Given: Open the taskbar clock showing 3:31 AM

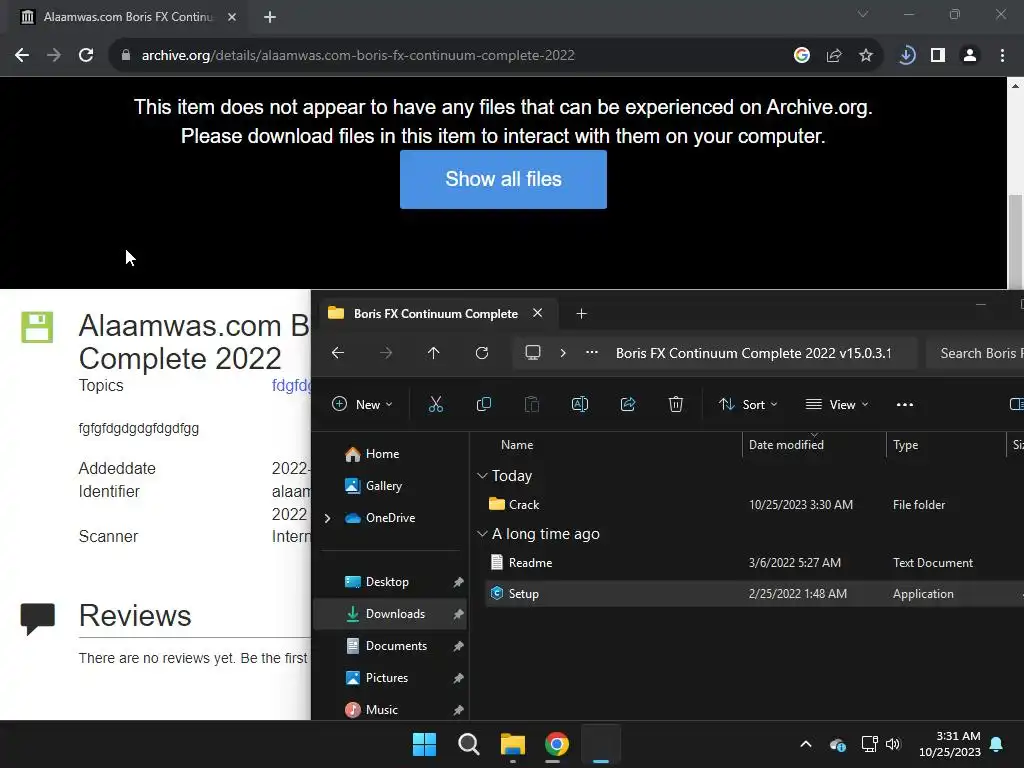Looking at the screenshot, I should coord(950,744).
